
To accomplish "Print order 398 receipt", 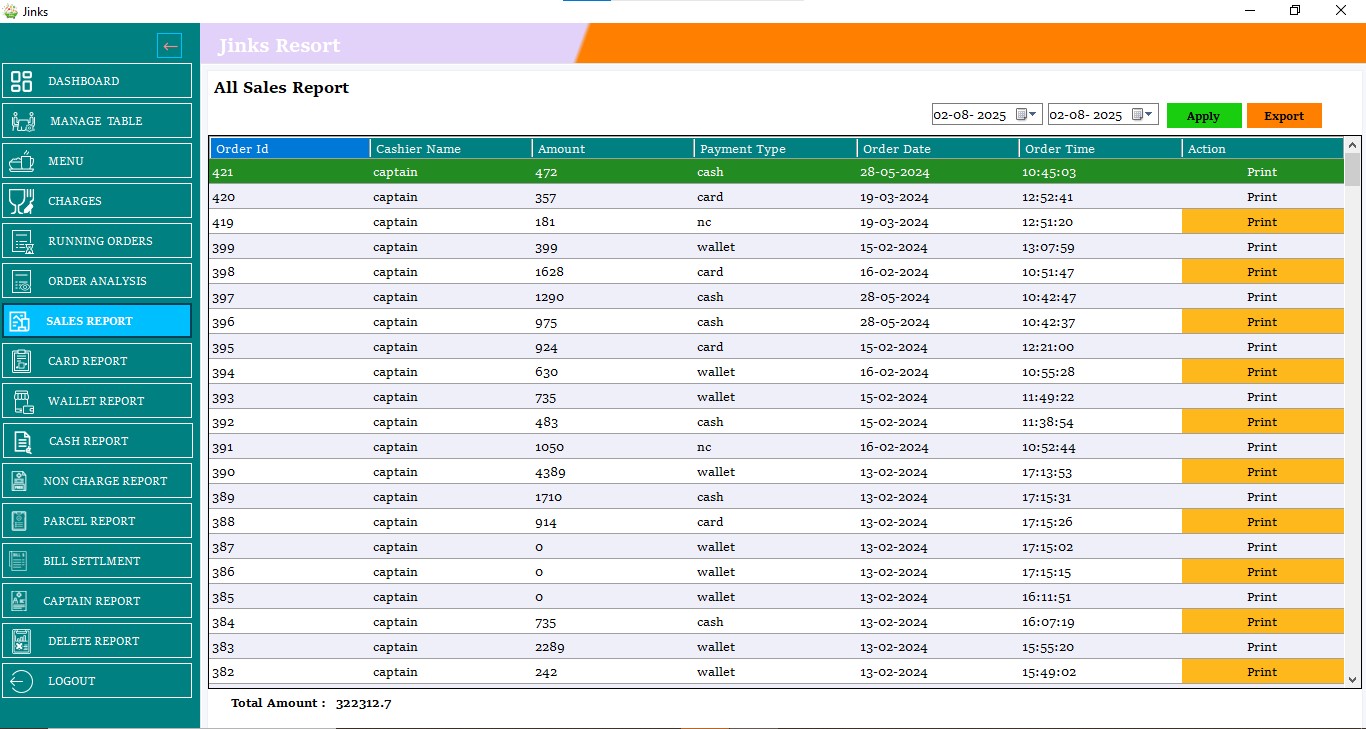I will point(1262,272).
